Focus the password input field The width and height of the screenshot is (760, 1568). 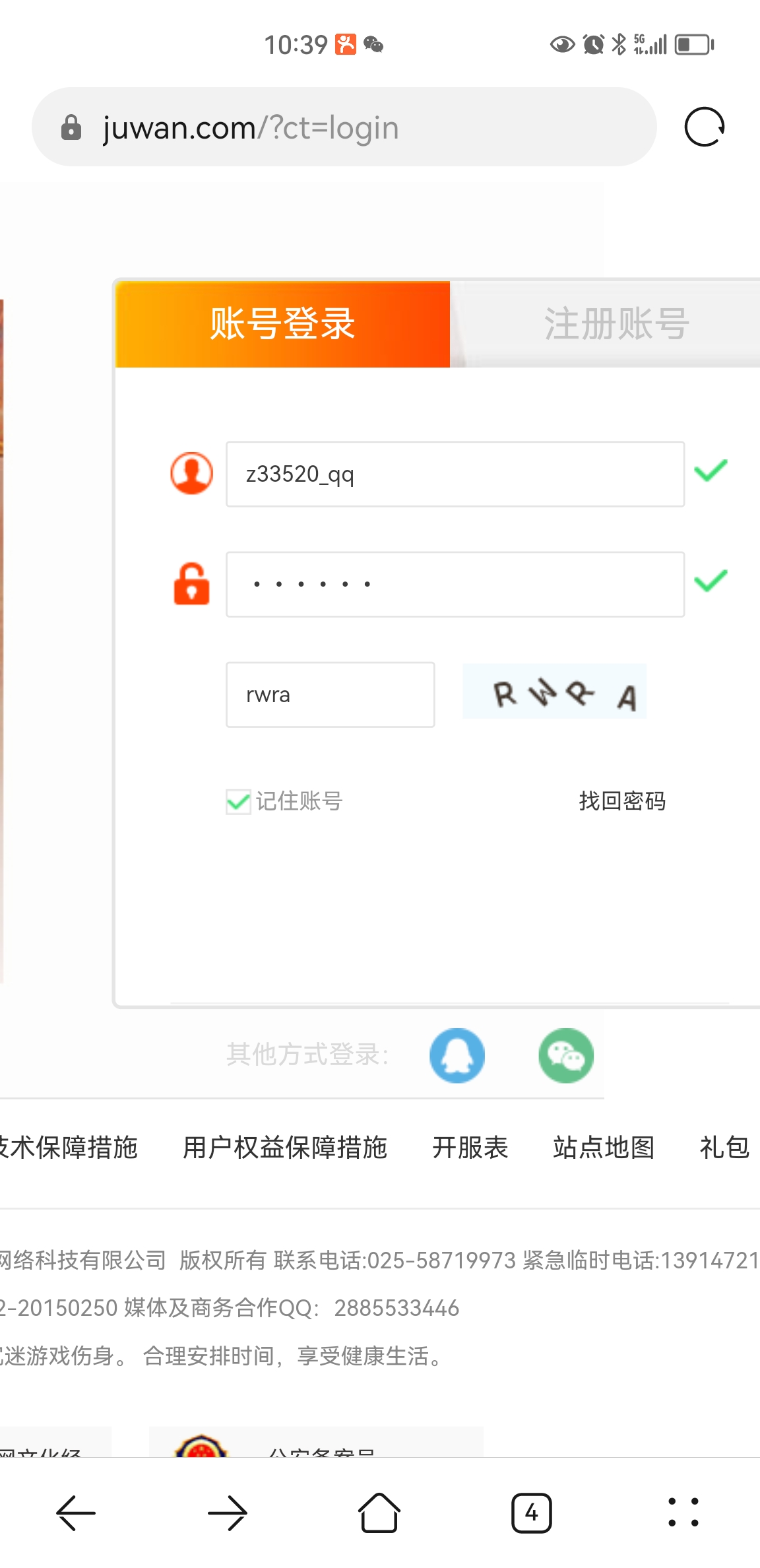455,585
